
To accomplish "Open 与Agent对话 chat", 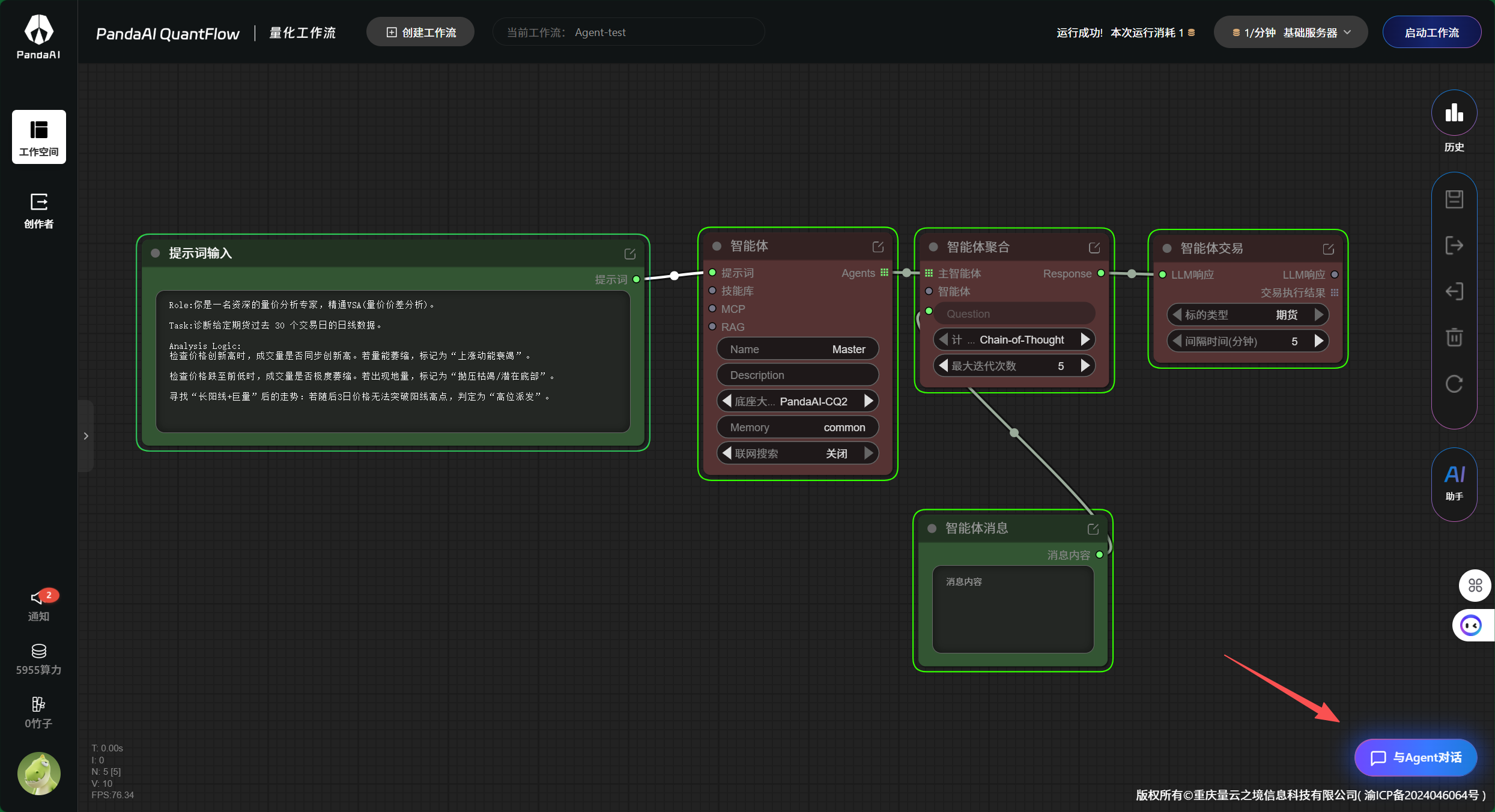I will (x=1415, y=757).
